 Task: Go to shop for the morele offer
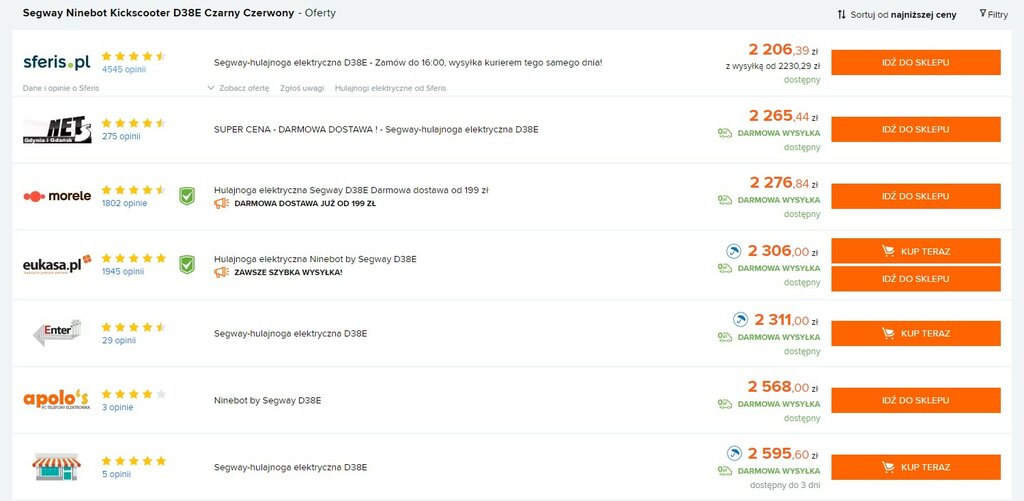(916, 196)
